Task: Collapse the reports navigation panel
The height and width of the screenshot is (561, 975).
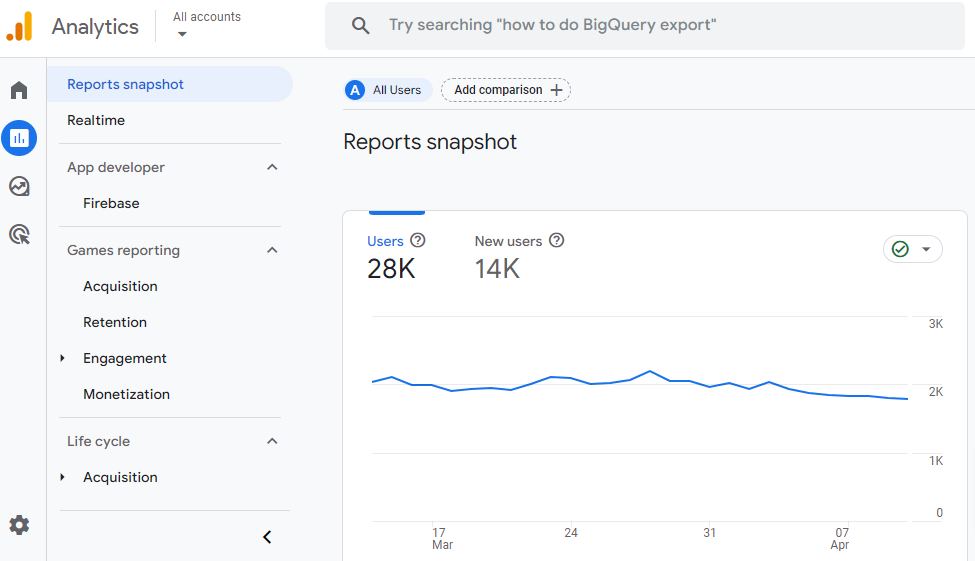Action: [267, 537]
